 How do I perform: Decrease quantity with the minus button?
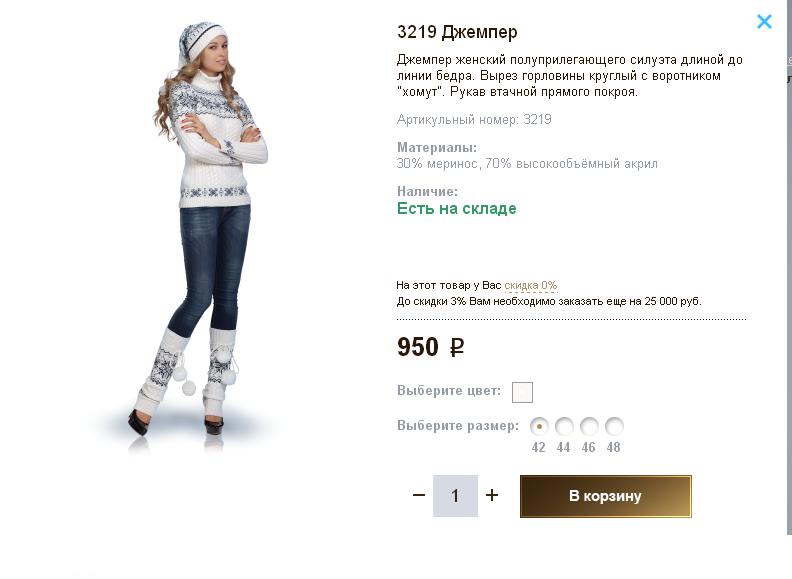(419, 495)
